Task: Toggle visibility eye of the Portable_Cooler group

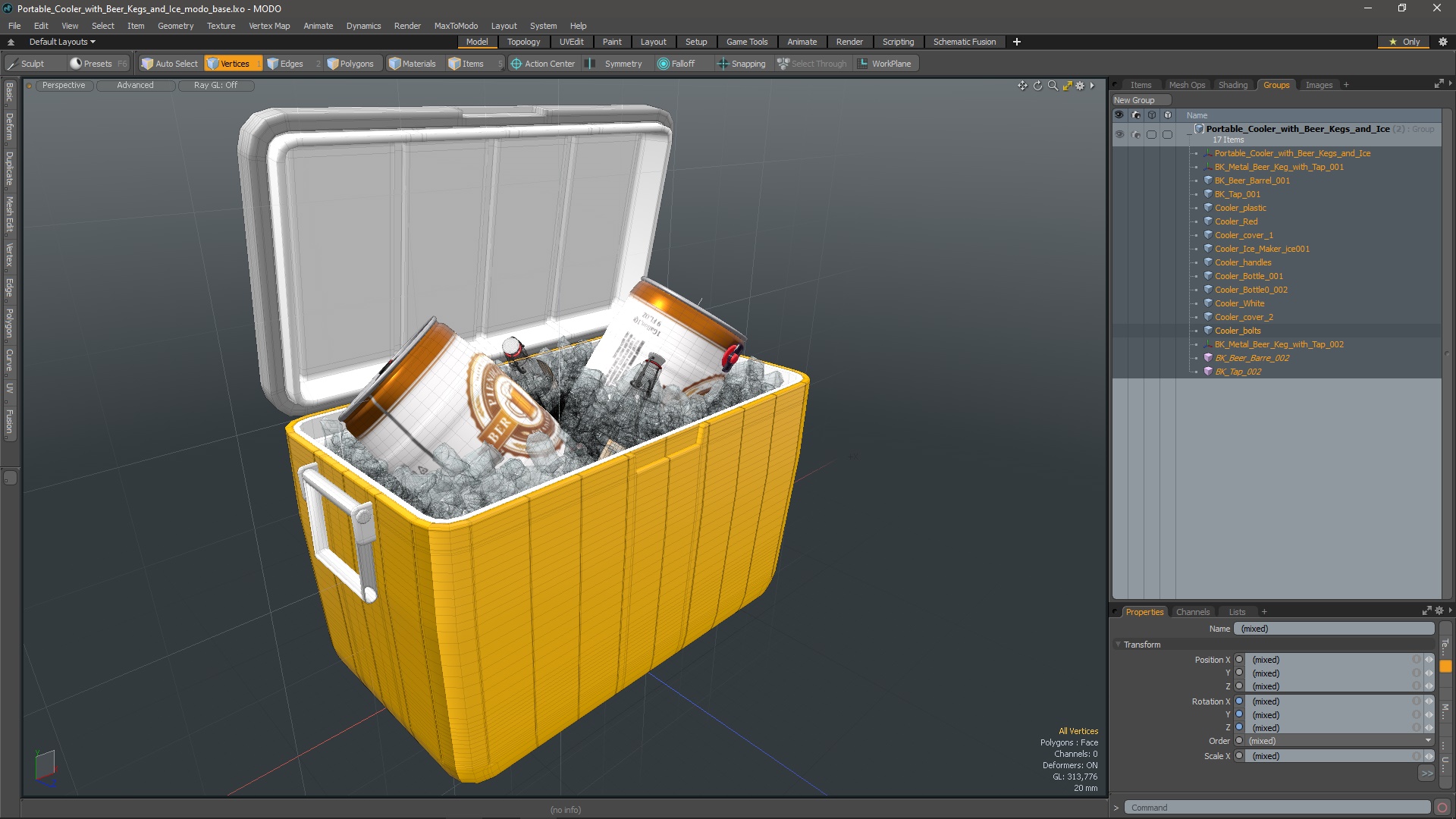Action: click(x=1119, y=134)
